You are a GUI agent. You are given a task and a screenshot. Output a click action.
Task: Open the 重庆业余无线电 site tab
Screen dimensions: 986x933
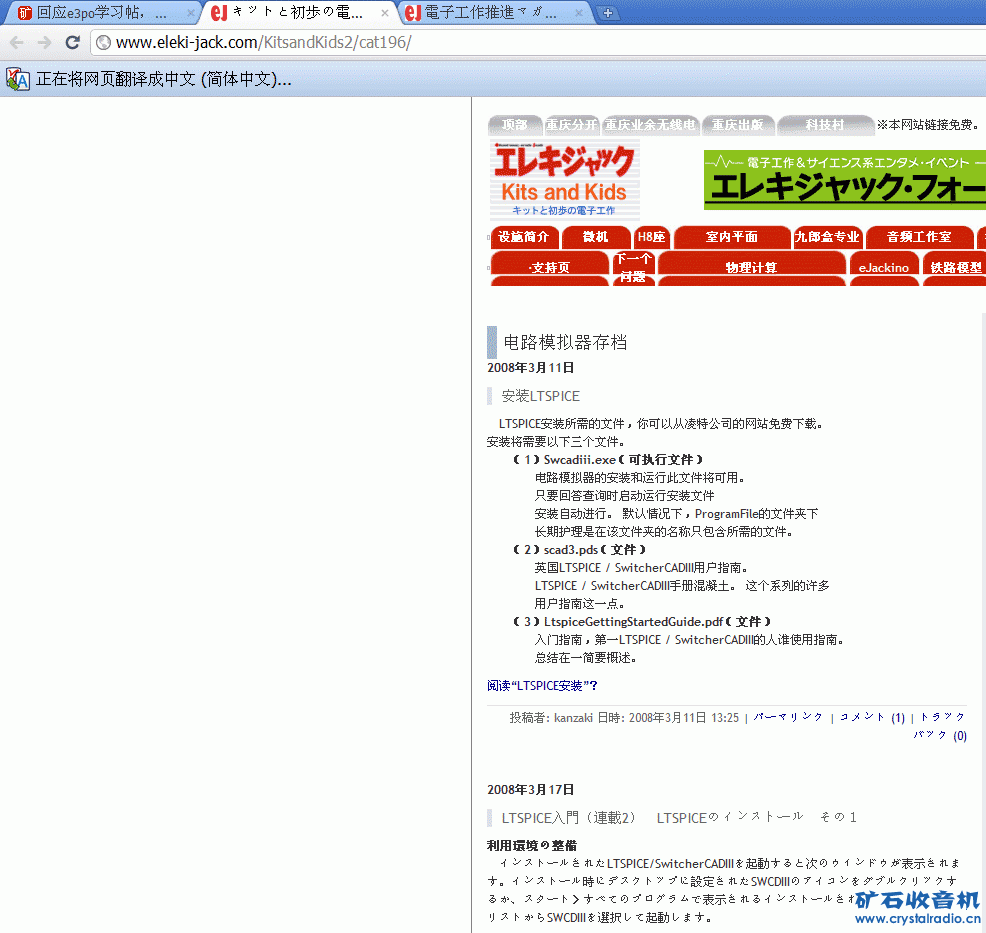point(650,125)
